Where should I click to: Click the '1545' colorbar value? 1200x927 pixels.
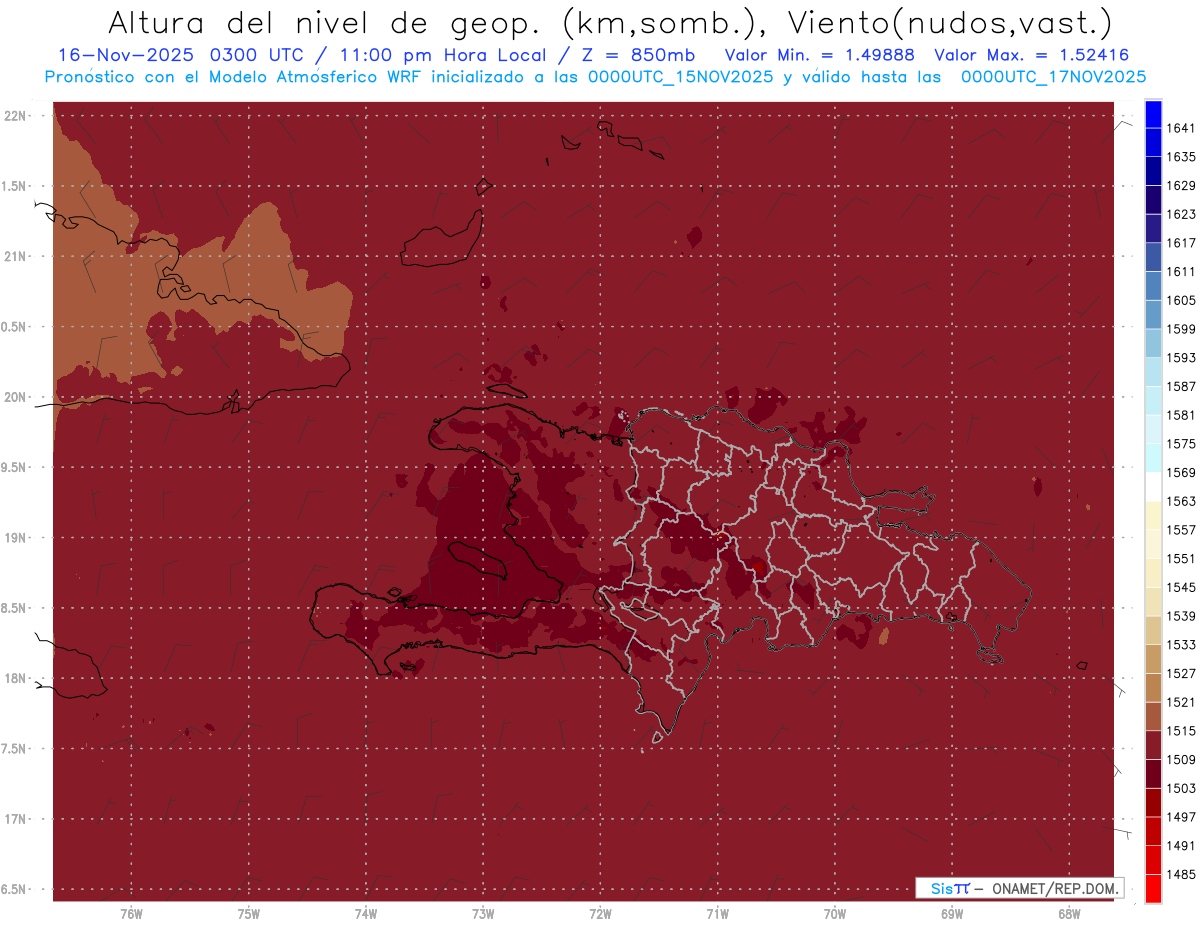(x=1181, y=587)
